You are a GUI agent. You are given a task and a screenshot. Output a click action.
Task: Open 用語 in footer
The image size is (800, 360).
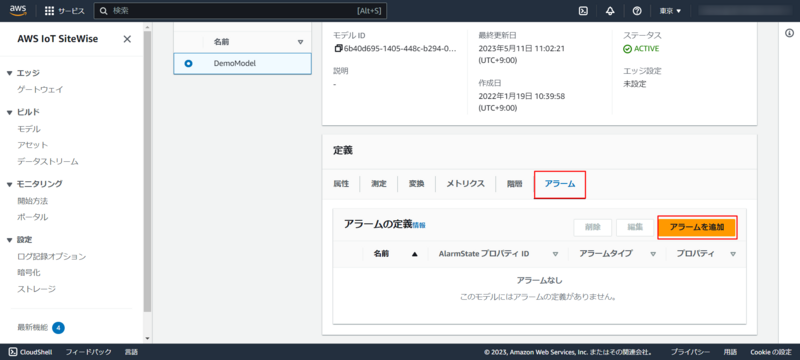[730, 352]
